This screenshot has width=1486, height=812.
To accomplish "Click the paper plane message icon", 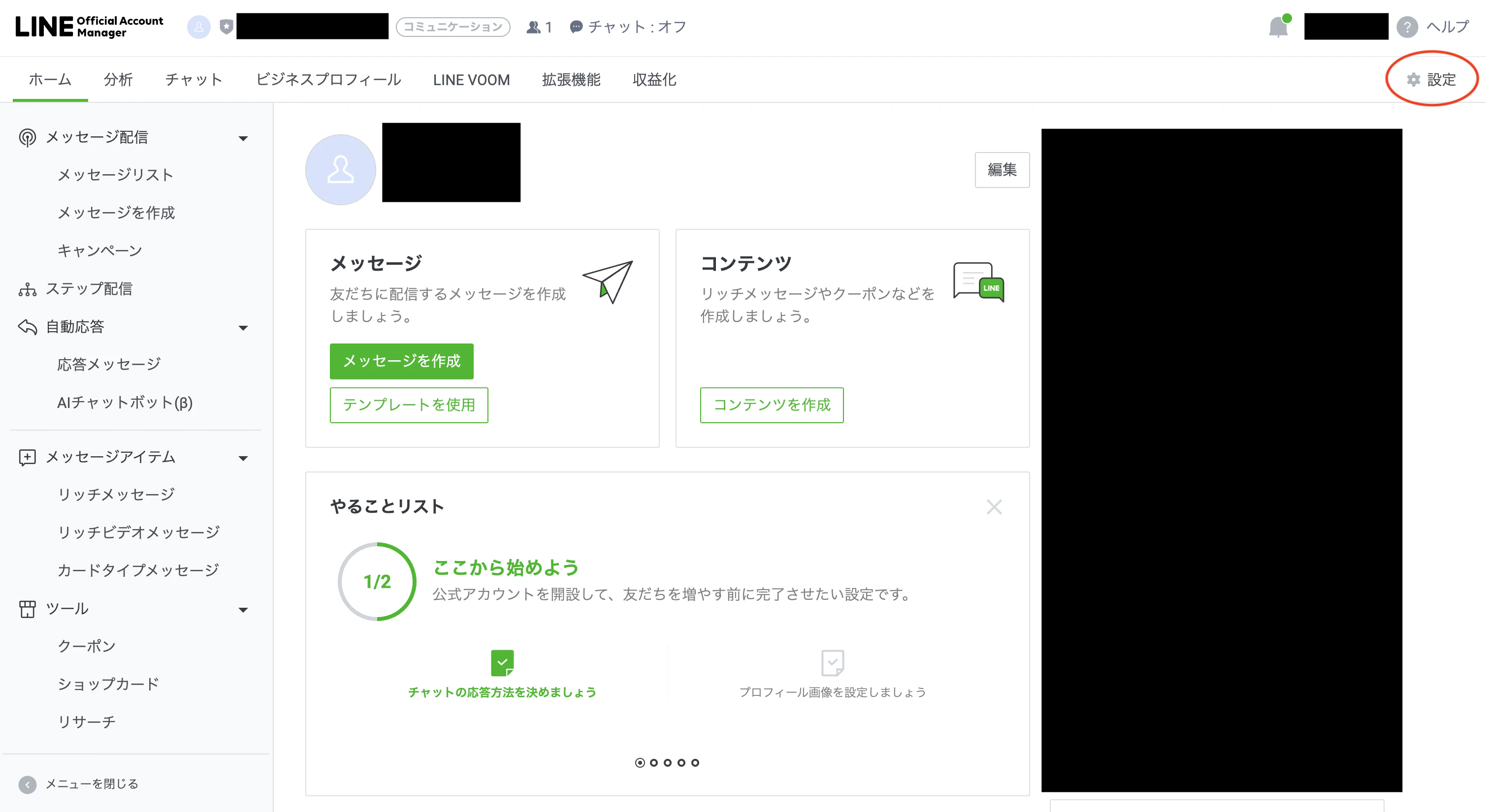I will tap(608, 281).
